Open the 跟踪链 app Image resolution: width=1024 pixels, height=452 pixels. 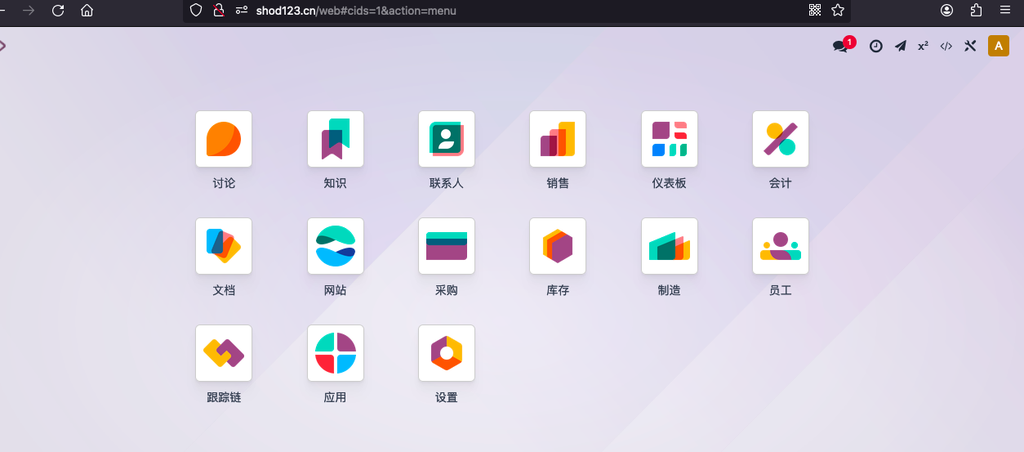223,353
